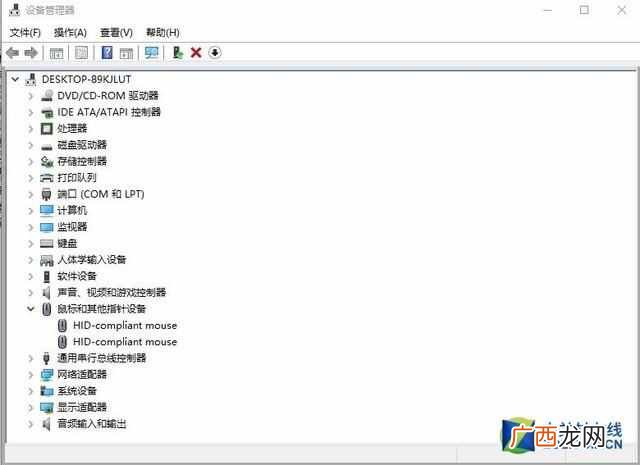Select the DESKTOP-89KJLUT label
Image resolution: width=640 pixels, height=465 pixels.
[x=87, y=79]
